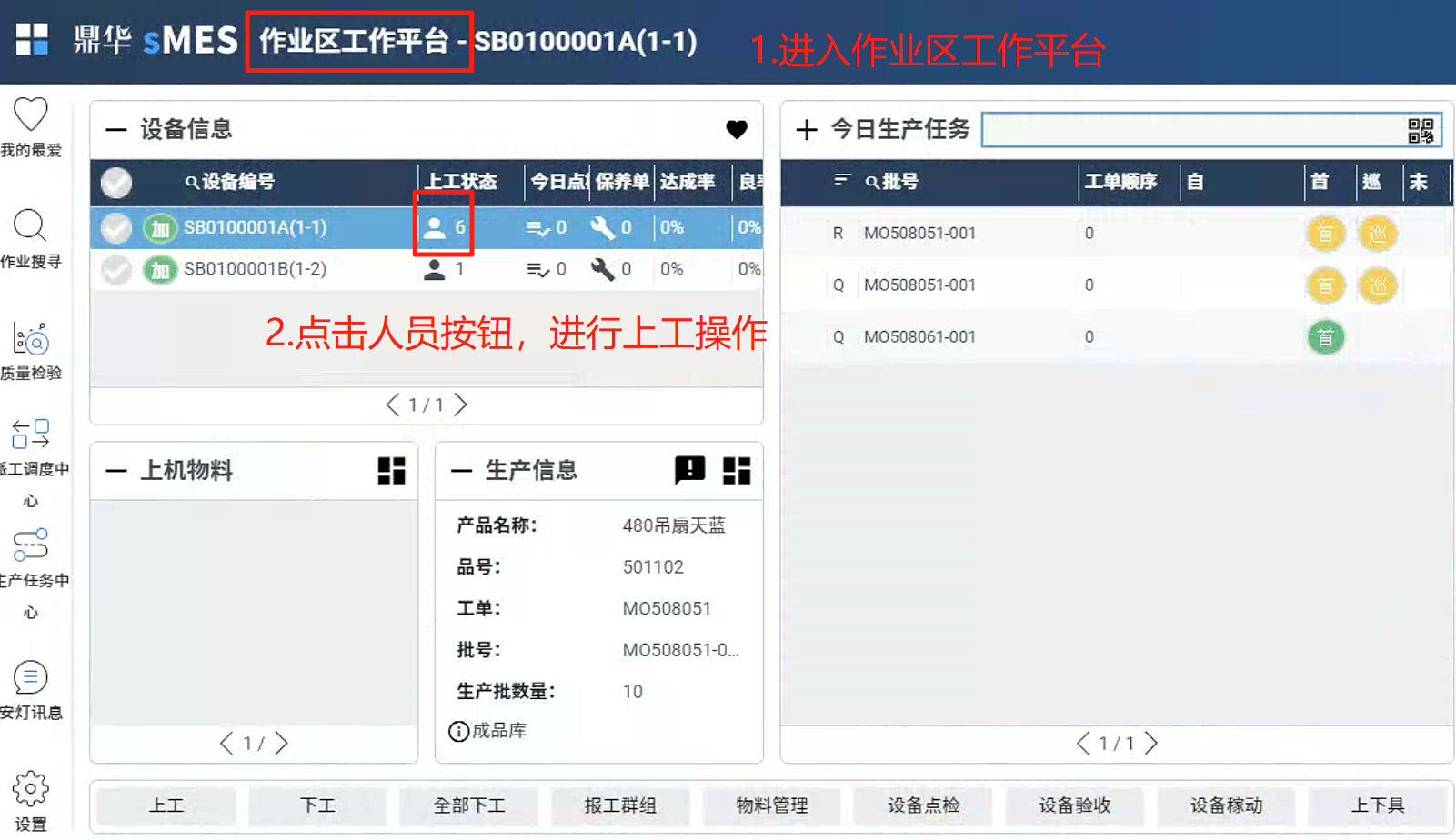Click the 物料管理 button
The image size is (1456, 840).
(x=771, y=805)
